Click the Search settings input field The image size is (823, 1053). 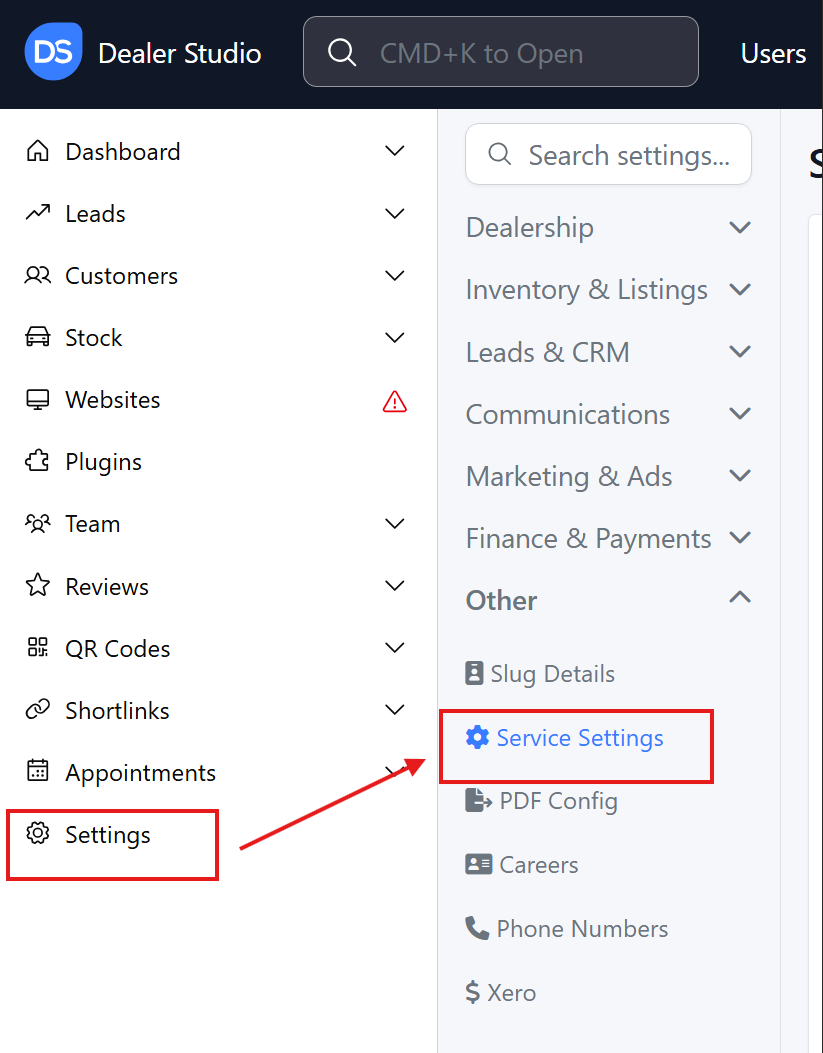pyautogui.click(x=628, y=156)
